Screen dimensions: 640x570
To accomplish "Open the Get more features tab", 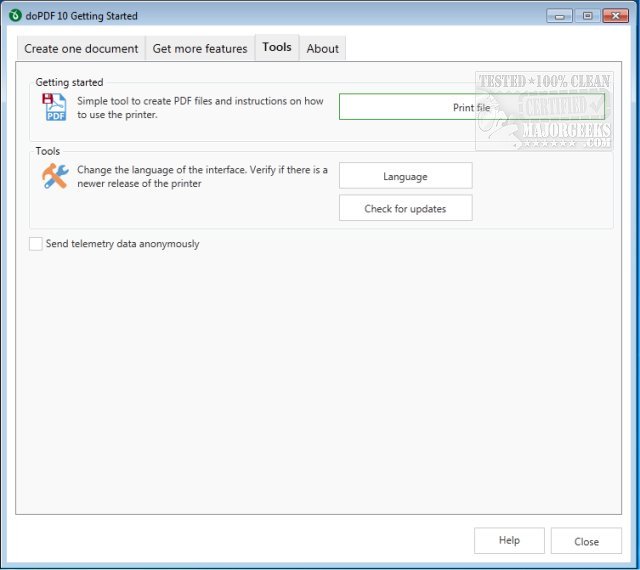I will (x=200, y=49).
